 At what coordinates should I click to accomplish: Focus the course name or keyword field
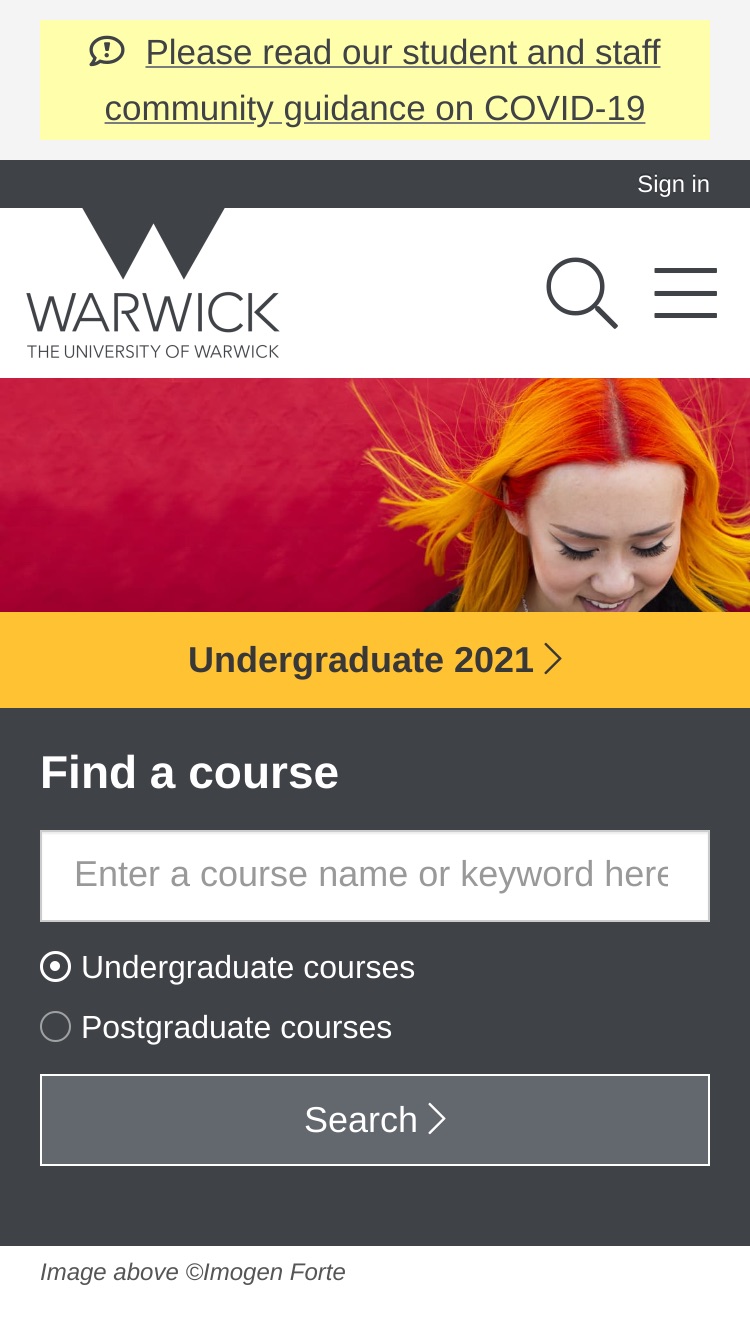375,876
